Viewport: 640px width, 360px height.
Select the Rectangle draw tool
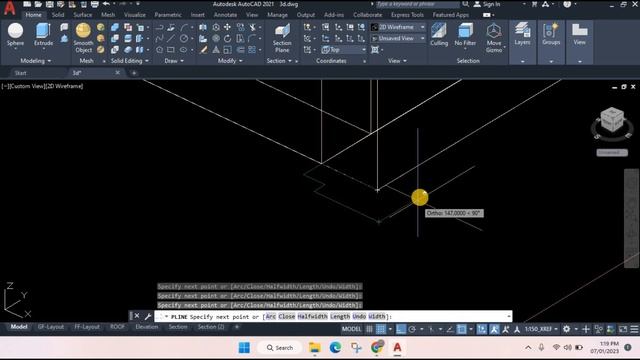click(x=171, y=50)
